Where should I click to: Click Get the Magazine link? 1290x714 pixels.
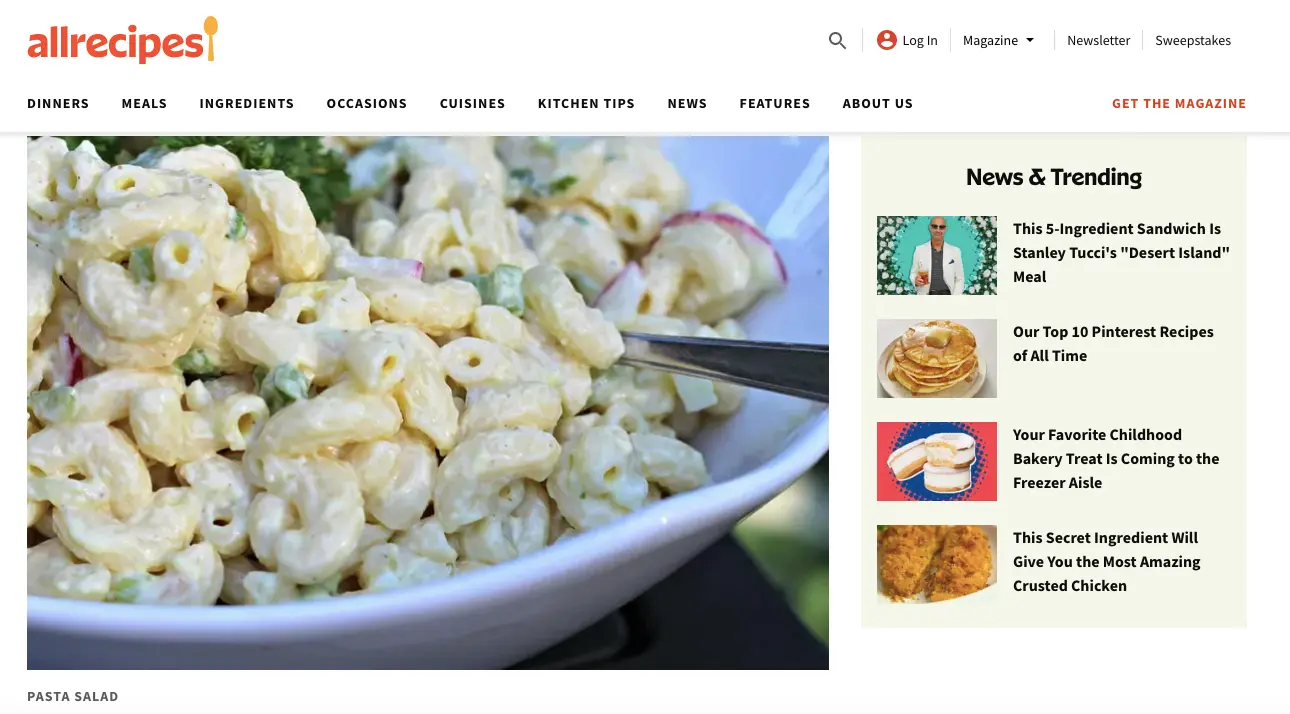(1179, 103)
